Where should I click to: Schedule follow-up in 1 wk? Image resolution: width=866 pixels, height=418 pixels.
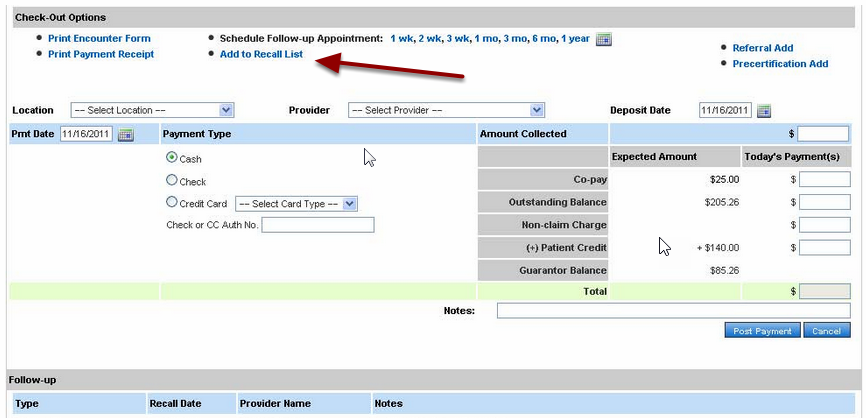click(x=402, y=38)
